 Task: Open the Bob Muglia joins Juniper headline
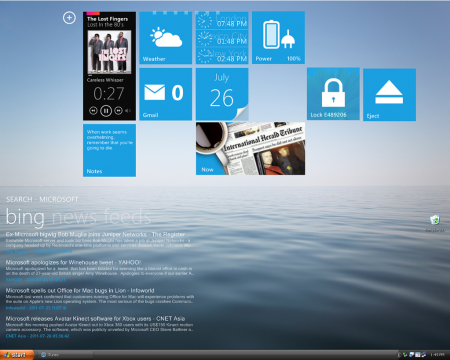point(95,234)
